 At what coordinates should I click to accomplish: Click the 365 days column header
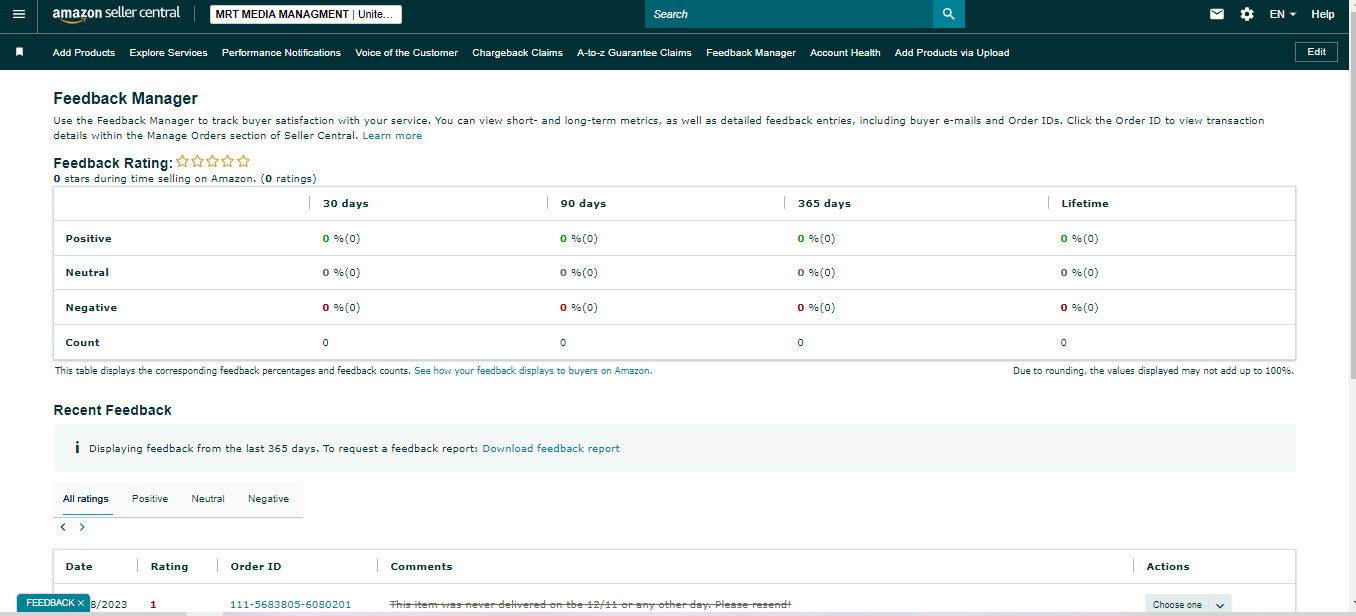tap(824, 203)
